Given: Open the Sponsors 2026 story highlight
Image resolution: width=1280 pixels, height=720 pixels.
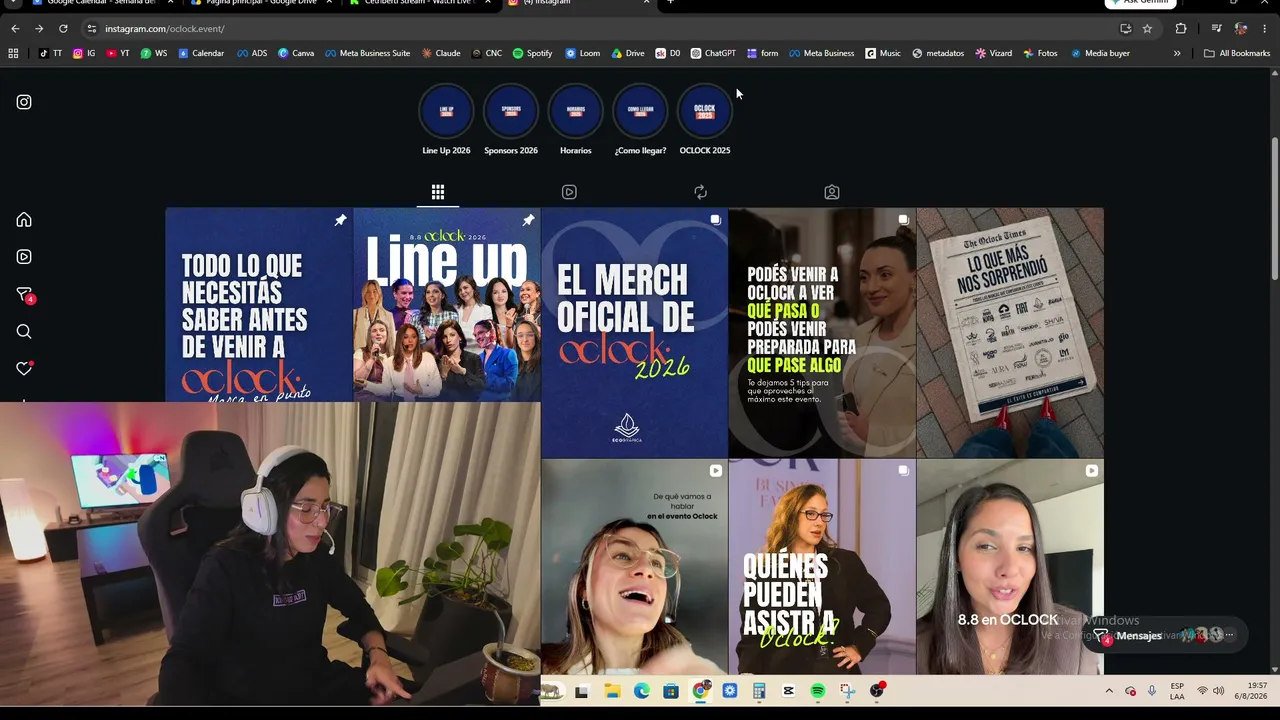Looking at the screenshot, I should coord(511,112).
